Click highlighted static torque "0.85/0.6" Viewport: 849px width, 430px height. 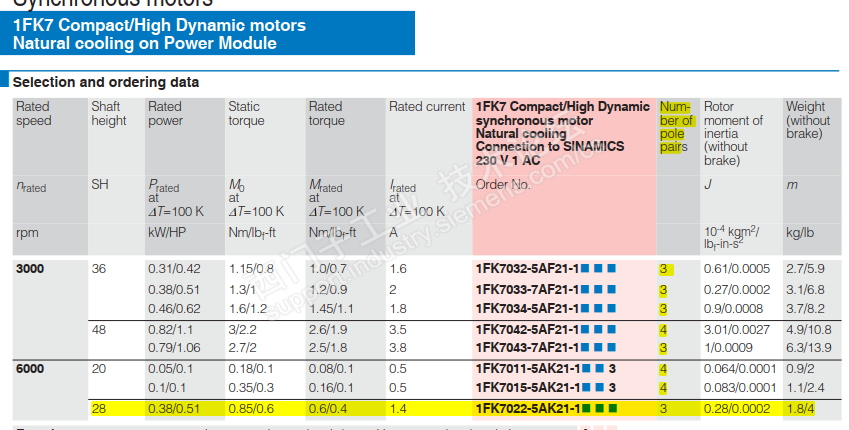pyautogui.click(x=251, y=408)
